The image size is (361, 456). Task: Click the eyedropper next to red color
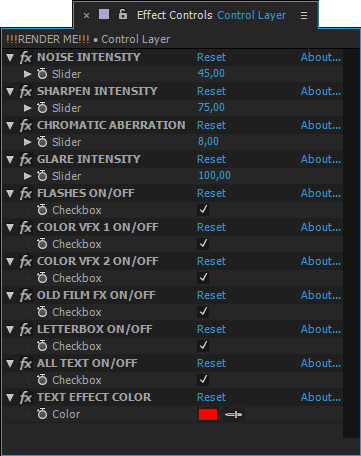point(234,414)
